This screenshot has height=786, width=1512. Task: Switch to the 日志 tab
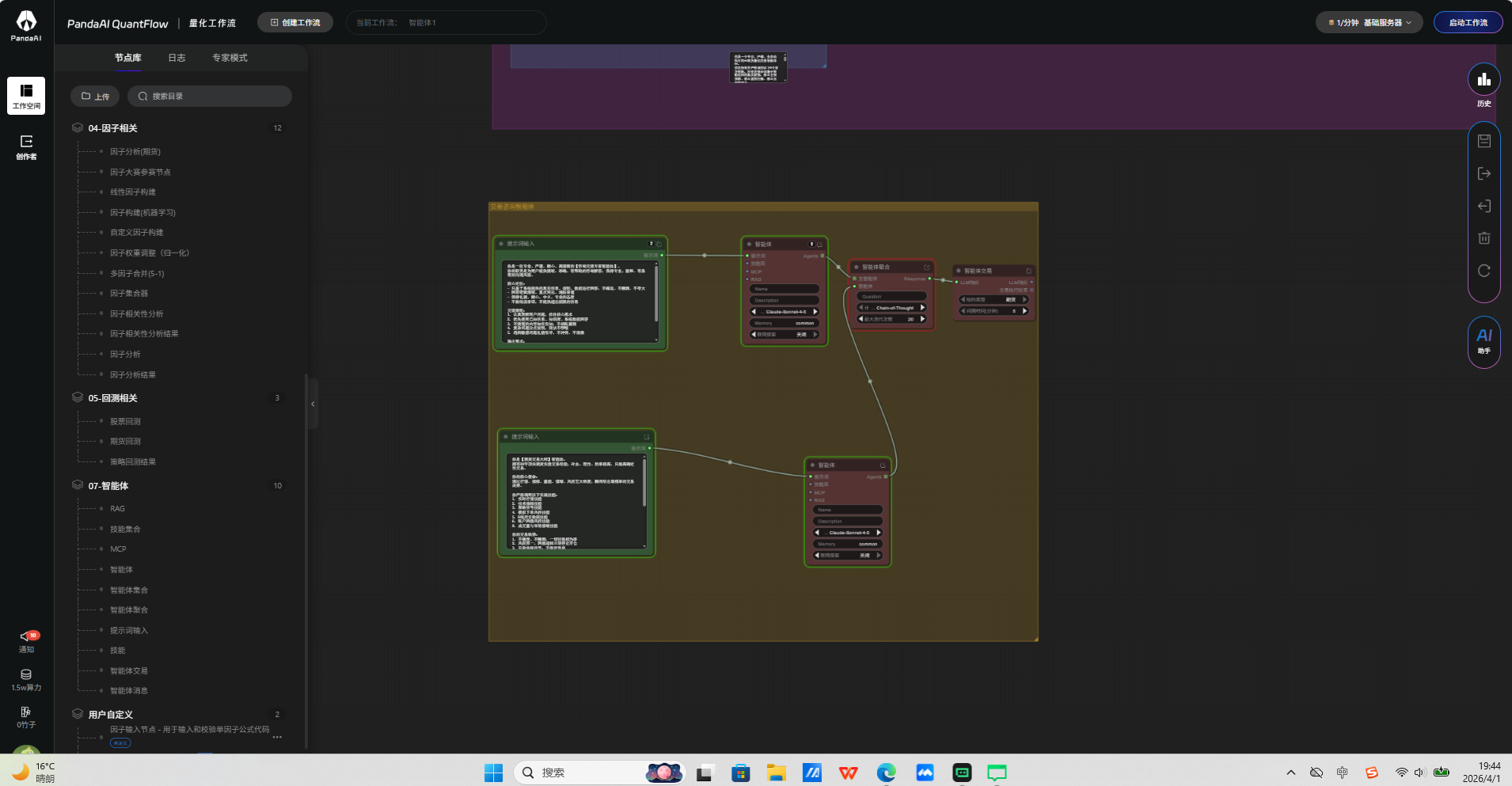[177, 58]
